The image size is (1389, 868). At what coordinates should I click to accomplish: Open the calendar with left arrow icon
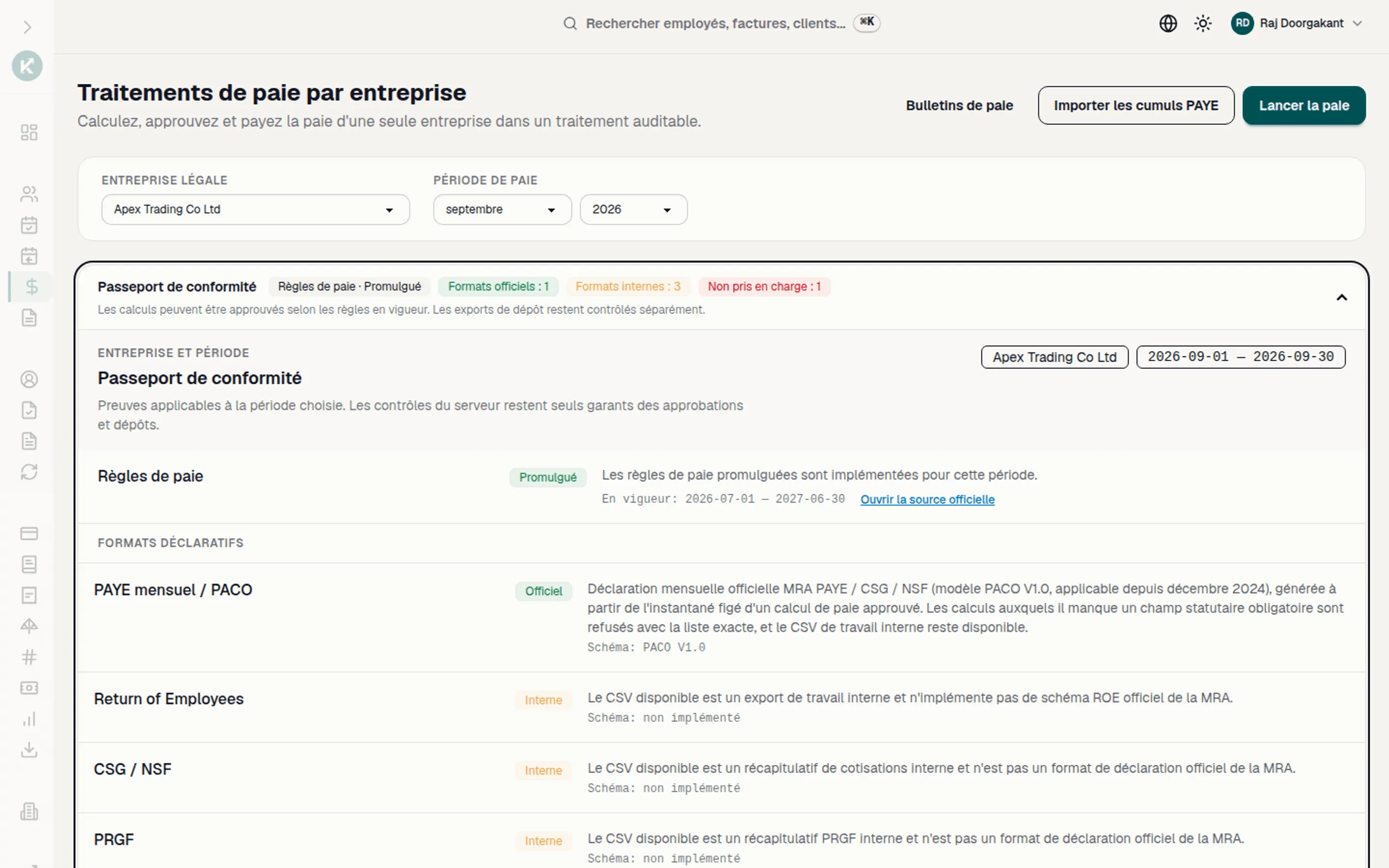(x=29, y=256)
